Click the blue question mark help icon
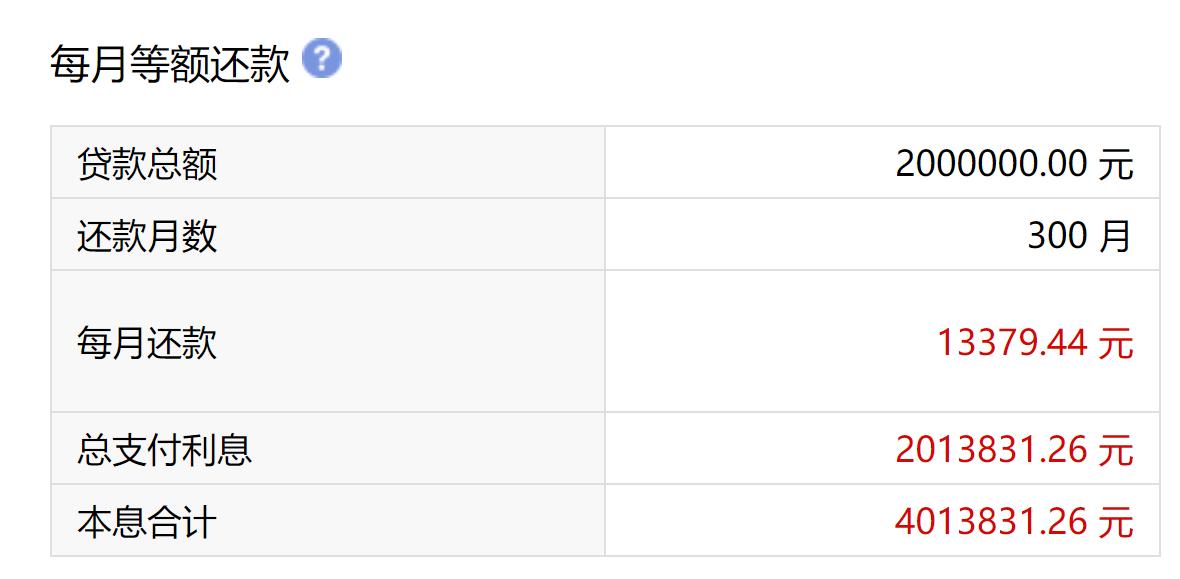1180x579 pixels. point(321,59)
